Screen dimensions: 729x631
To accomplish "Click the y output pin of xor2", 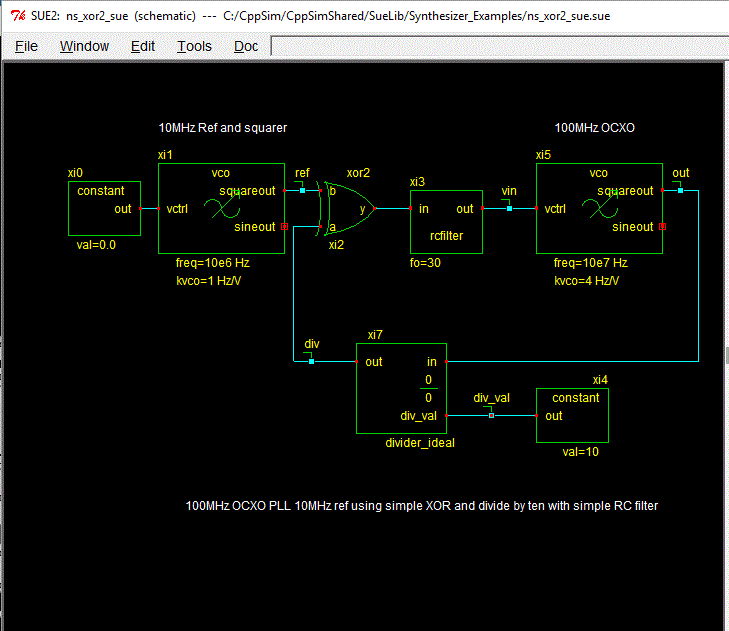I will [375, 208].
